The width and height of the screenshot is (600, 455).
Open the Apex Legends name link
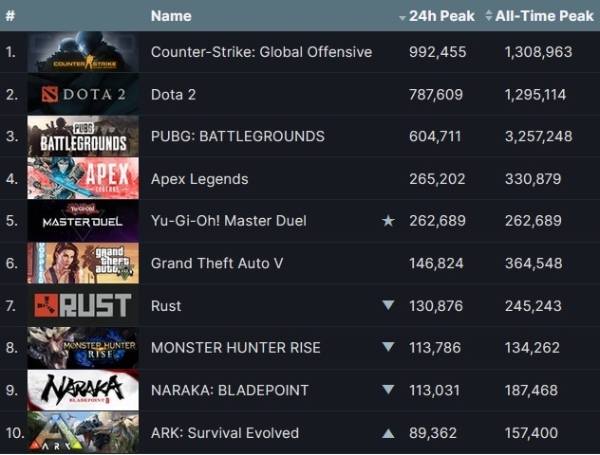pos(199,179)
